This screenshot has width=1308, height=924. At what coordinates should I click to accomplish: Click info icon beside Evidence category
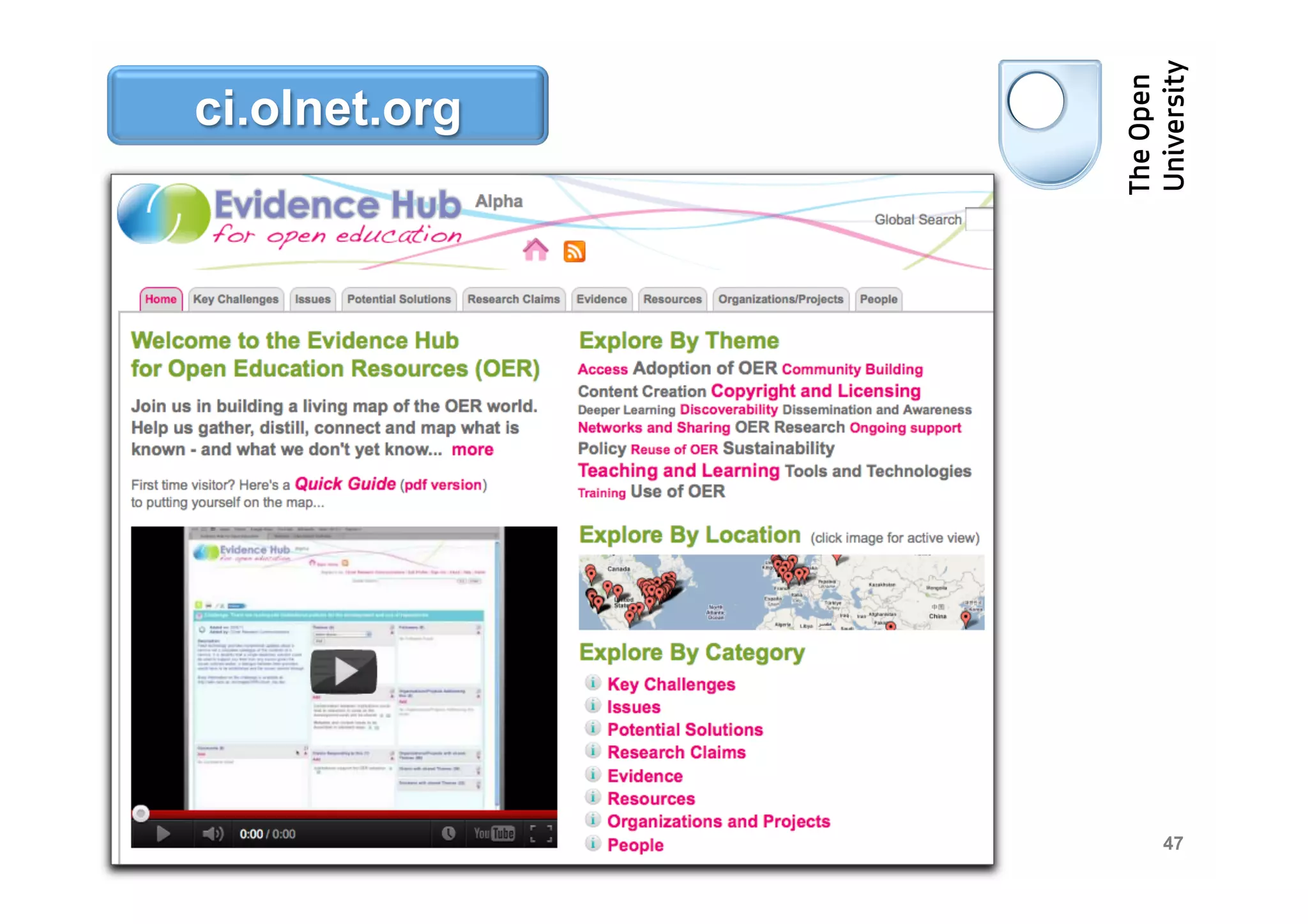click(593, 774)
